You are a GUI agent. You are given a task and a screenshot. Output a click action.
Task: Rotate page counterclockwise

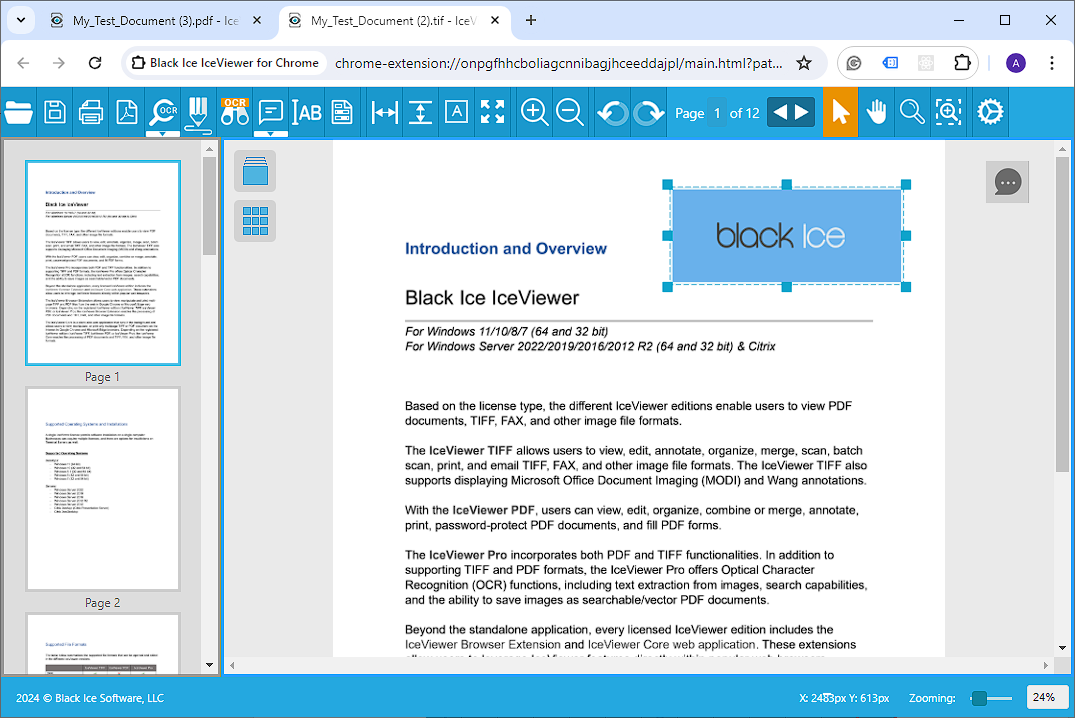pyautogui.click(x=613, y=112)
